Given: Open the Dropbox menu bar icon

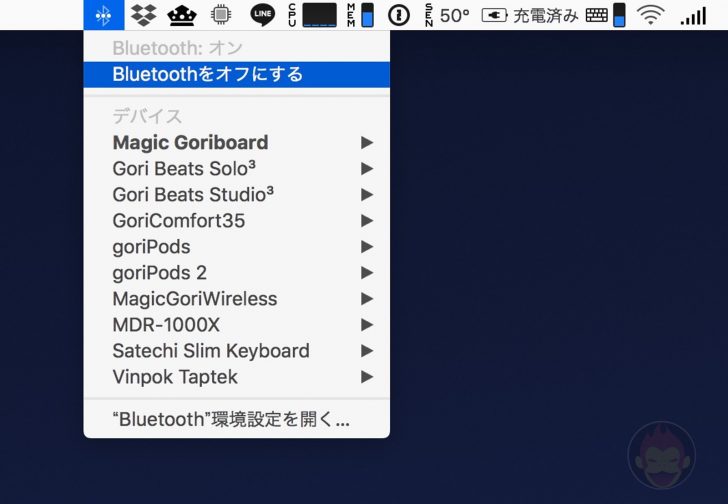Looking at the screenshot, I should click(x=143, y=15).
